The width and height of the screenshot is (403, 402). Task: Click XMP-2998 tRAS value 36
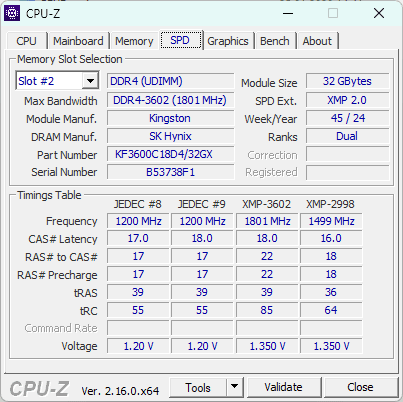point(331,292)
